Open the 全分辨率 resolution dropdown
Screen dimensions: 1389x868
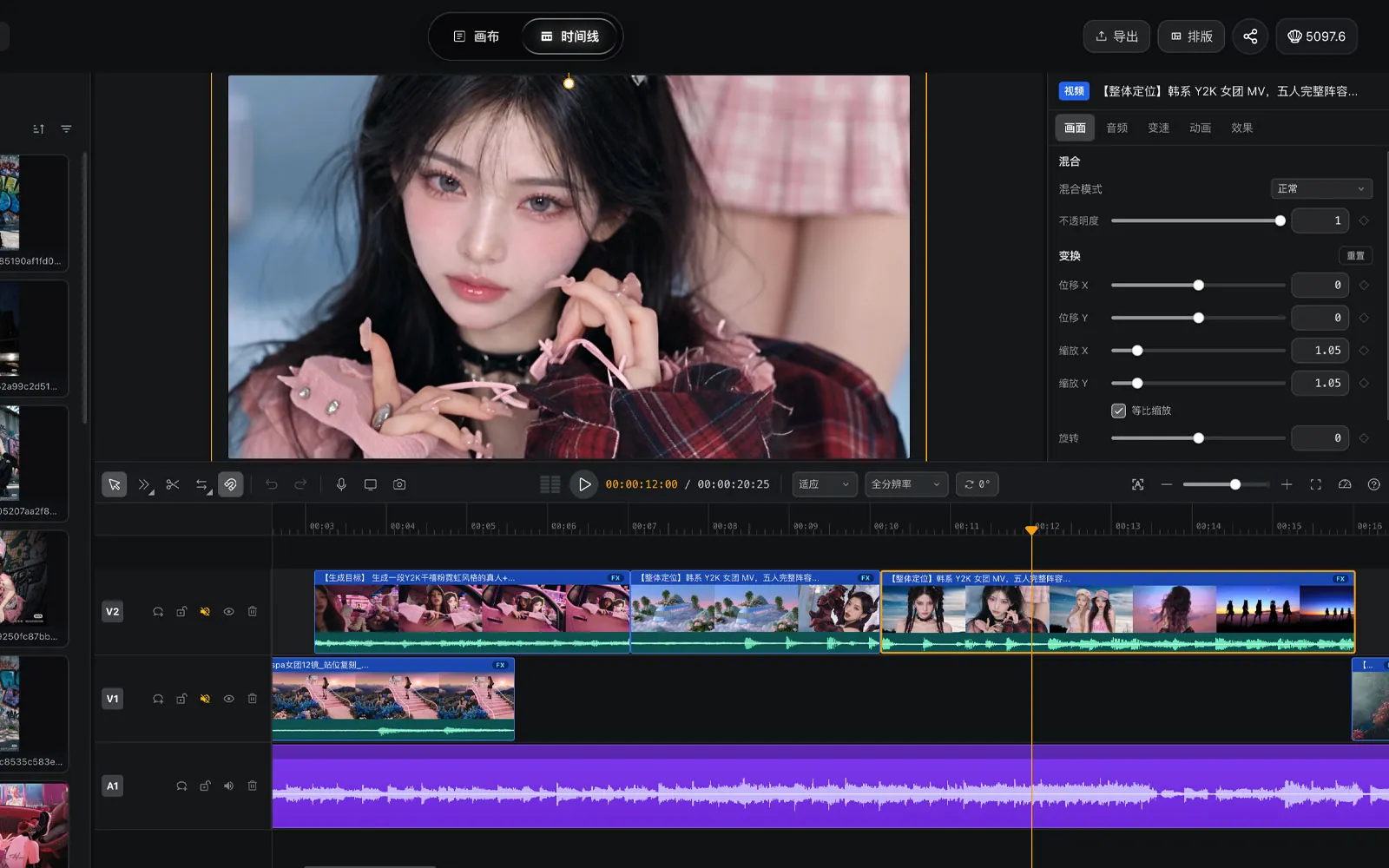tap(906, 484)
